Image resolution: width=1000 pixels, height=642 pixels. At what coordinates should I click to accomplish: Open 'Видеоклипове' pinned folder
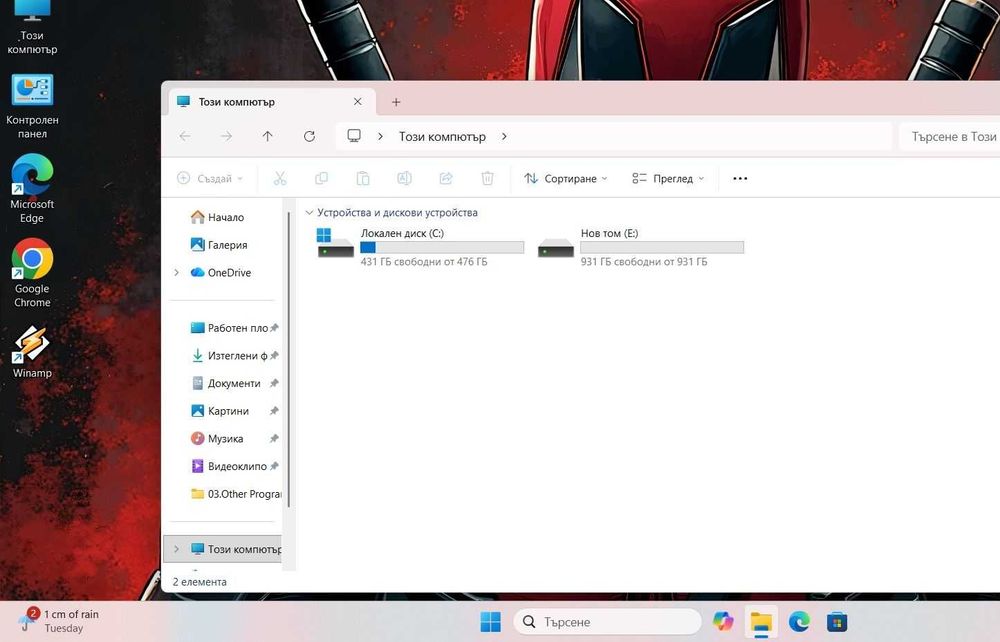click(x=235, y=466)
